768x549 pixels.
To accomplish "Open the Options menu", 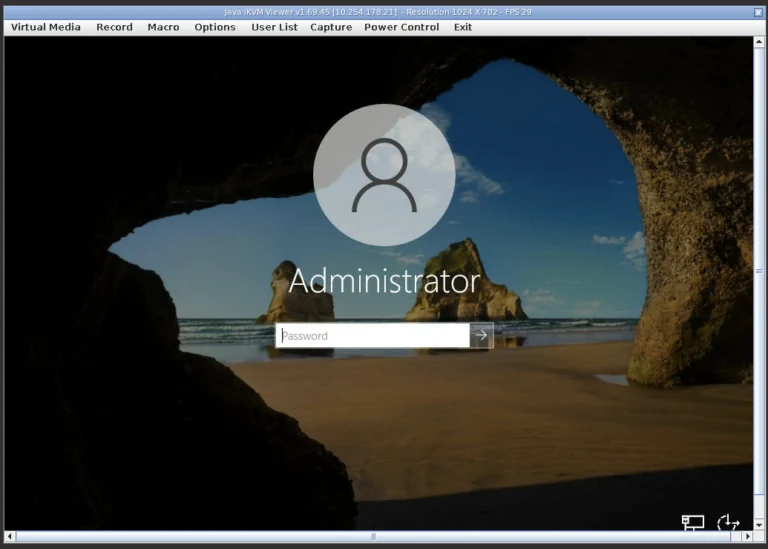I will click(215, 27).
